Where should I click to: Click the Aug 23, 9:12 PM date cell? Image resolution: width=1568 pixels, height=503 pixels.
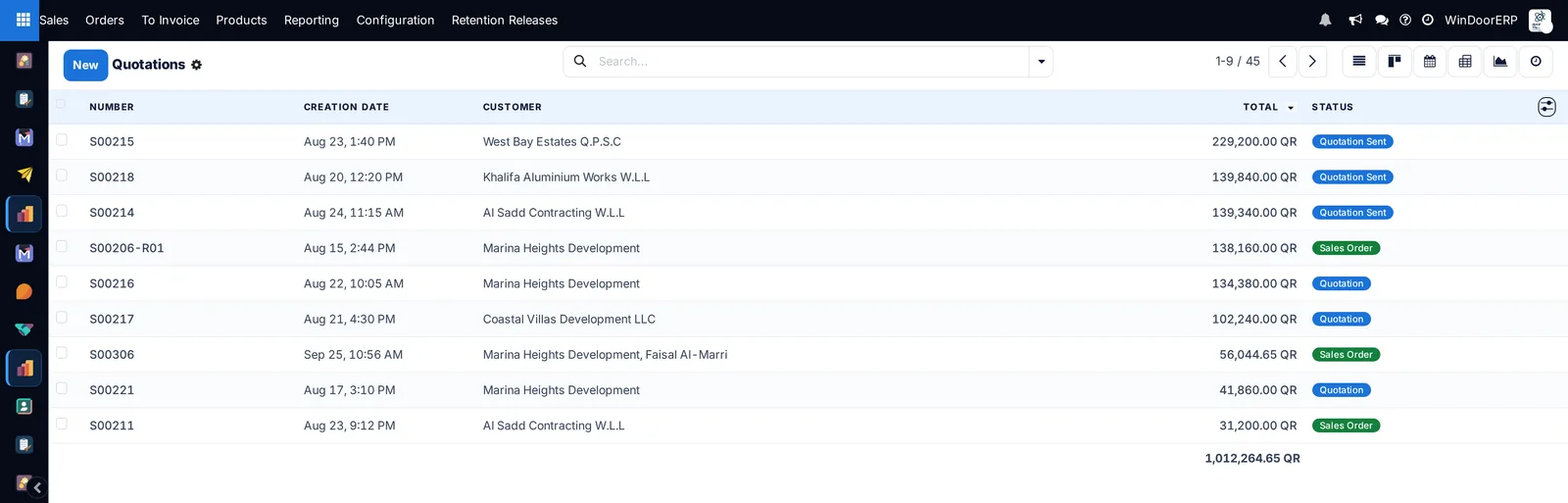pos(350,426)
